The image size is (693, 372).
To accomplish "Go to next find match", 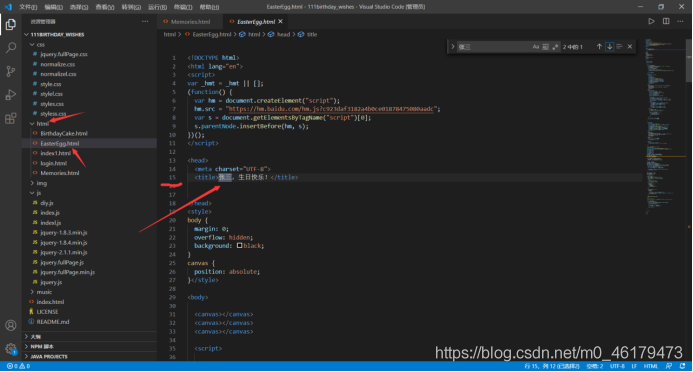I will [x=609, y=46].
